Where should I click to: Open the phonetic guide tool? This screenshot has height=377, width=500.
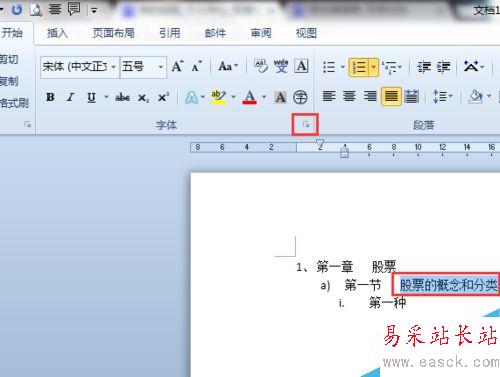281,66
